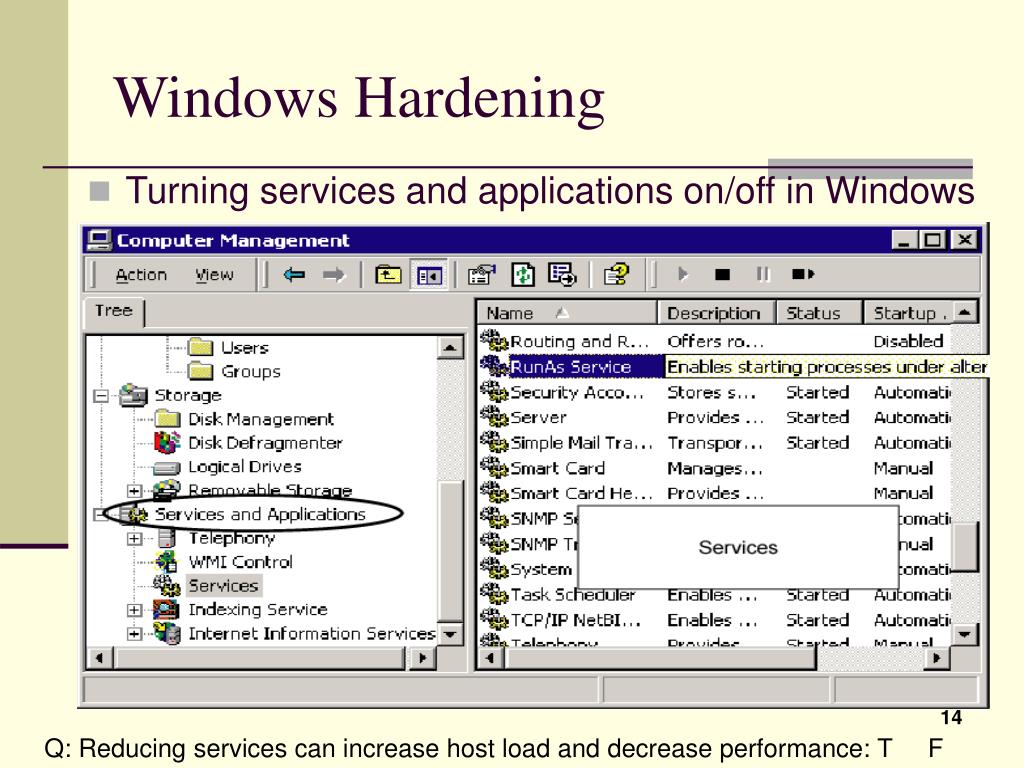
Task: Select the Task Scheduler service row
Action: click(714, 595)
